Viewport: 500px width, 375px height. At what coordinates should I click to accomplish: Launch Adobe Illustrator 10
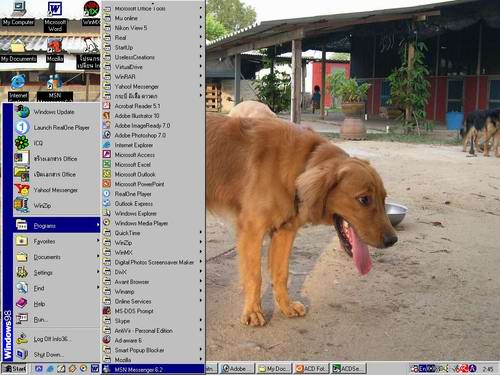(x=153, y=116)
